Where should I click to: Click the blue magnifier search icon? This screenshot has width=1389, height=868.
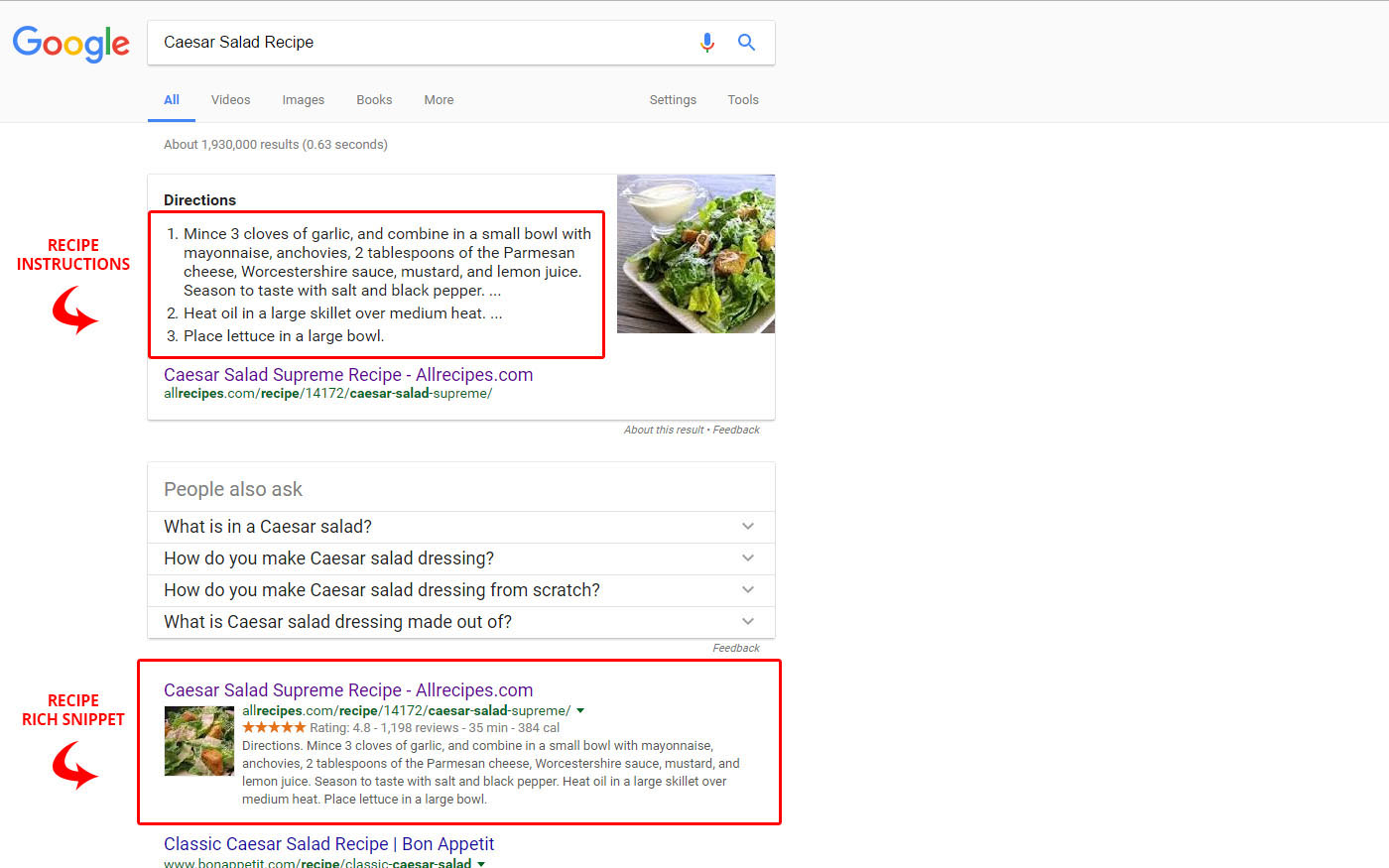point(746,43)
